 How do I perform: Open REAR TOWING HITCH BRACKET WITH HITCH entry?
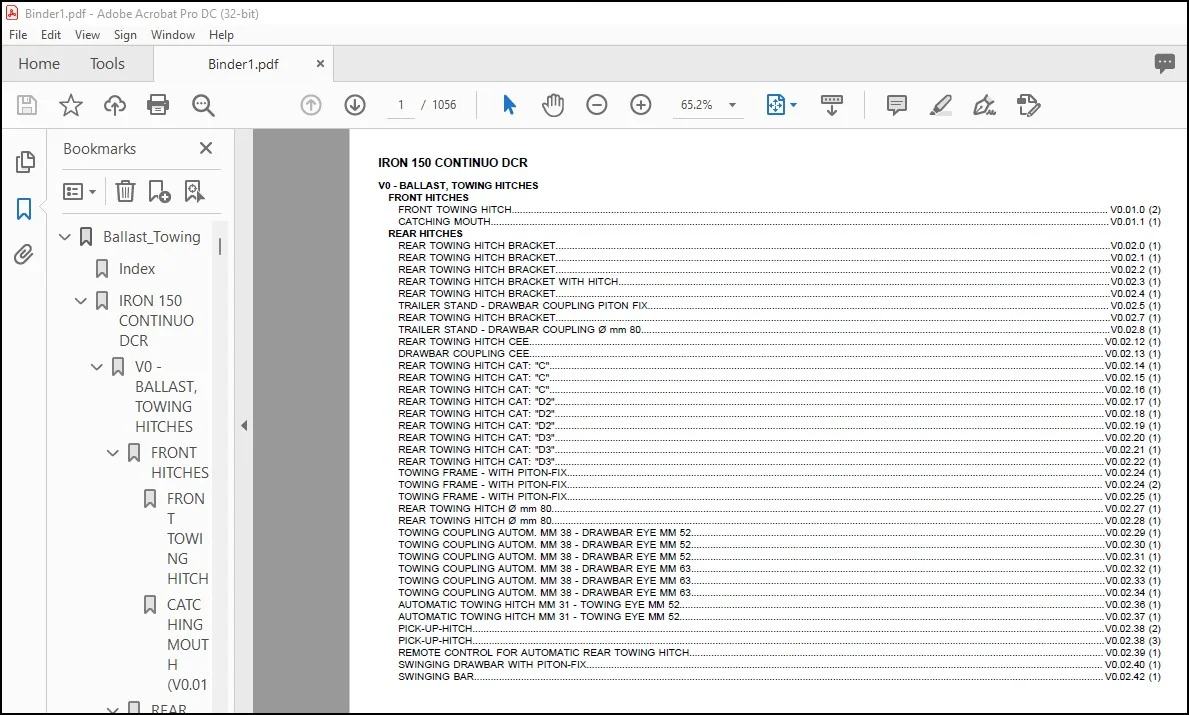(779, 281)
